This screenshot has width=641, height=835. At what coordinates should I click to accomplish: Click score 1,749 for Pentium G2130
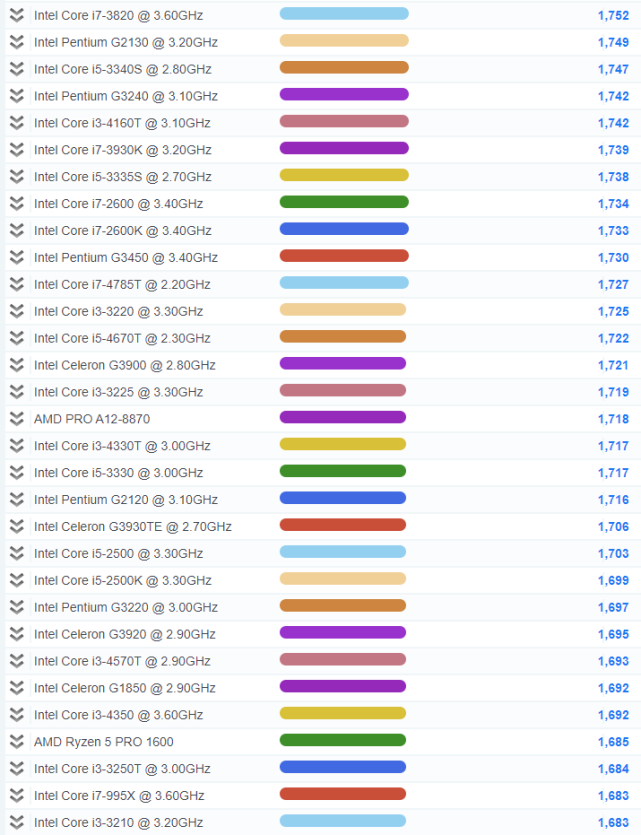(613, 42)
